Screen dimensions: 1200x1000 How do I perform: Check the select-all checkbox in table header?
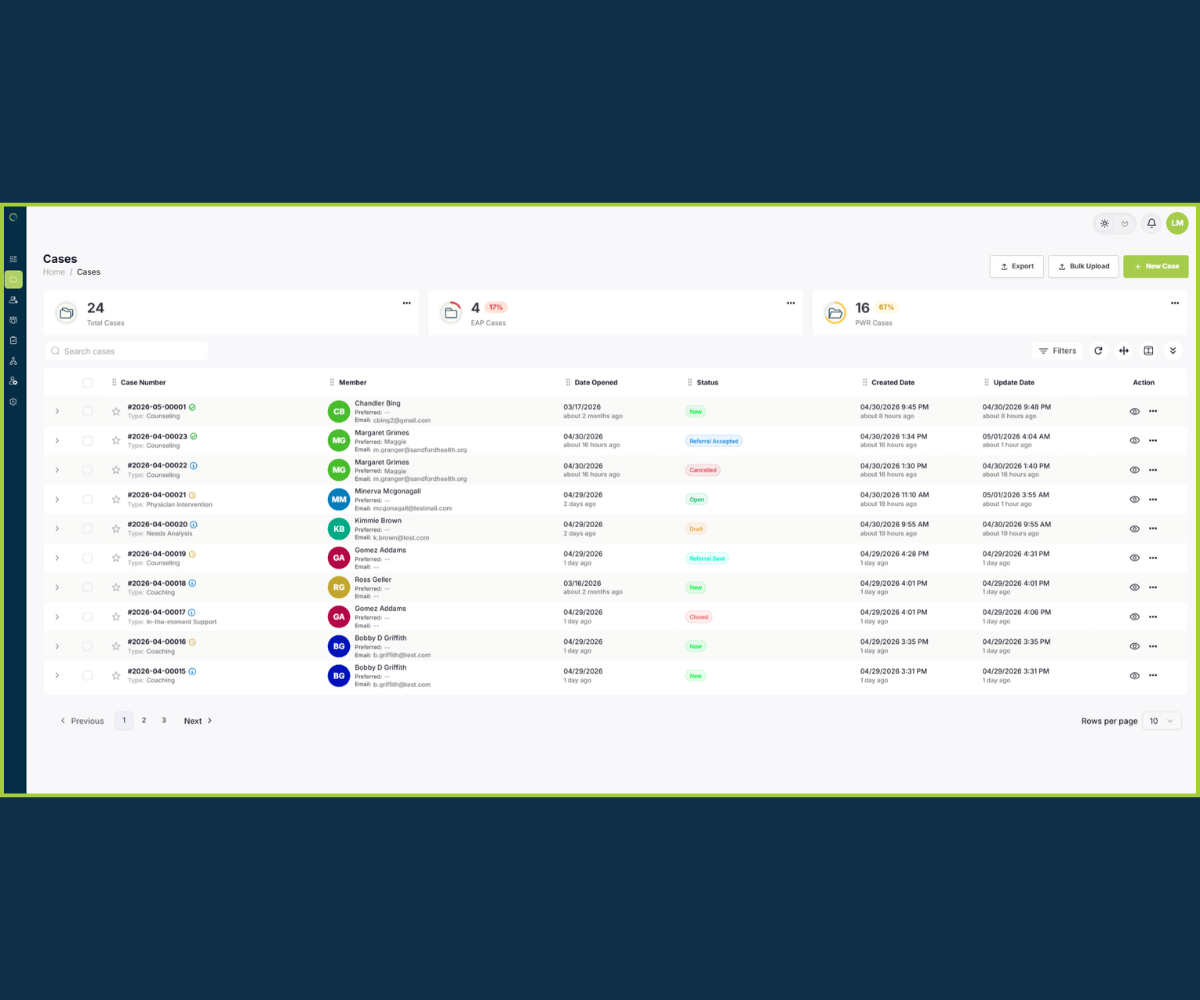(87, 383)
